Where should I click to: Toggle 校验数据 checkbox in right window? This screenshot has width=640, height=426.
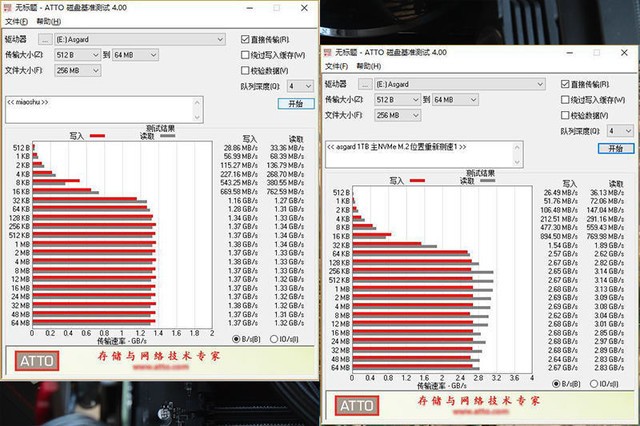point(565,115)
